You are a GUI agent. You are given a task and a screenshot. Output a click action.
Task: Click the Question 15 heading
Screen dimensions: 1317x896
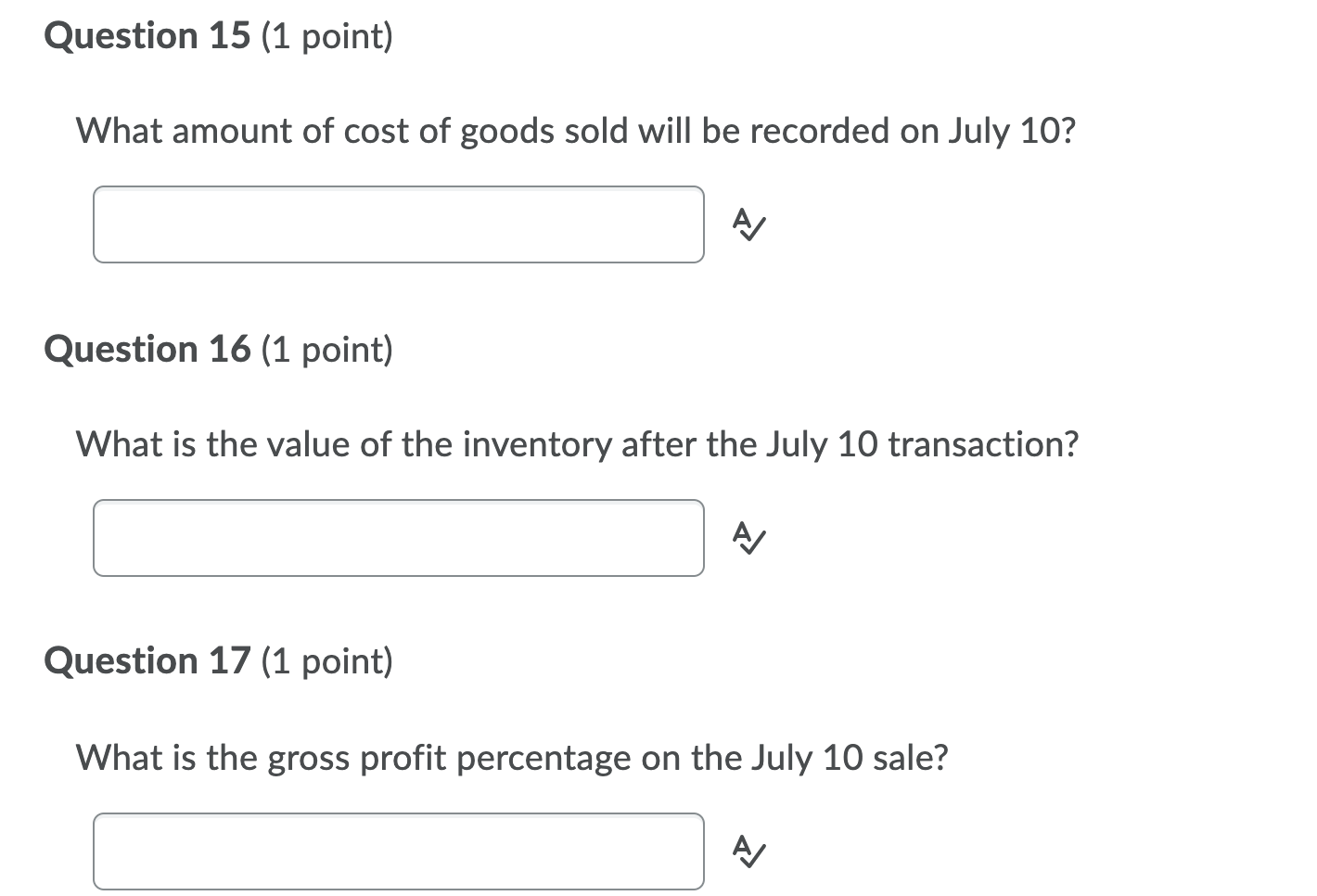(217, 36)
